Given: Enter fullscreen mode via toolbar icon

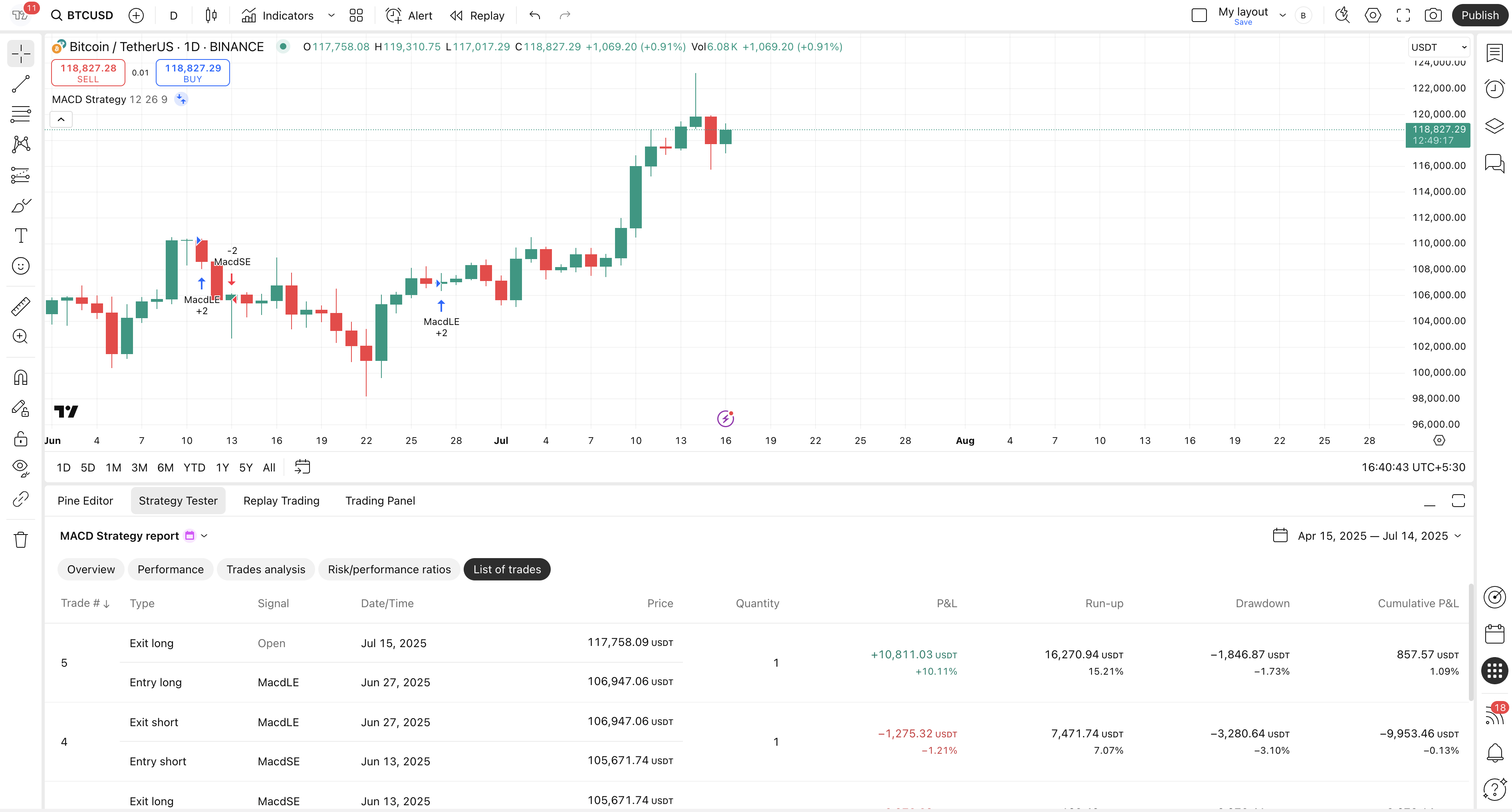Looking at the screenshot, I should pyautogui.click(x=1403, y=15).
